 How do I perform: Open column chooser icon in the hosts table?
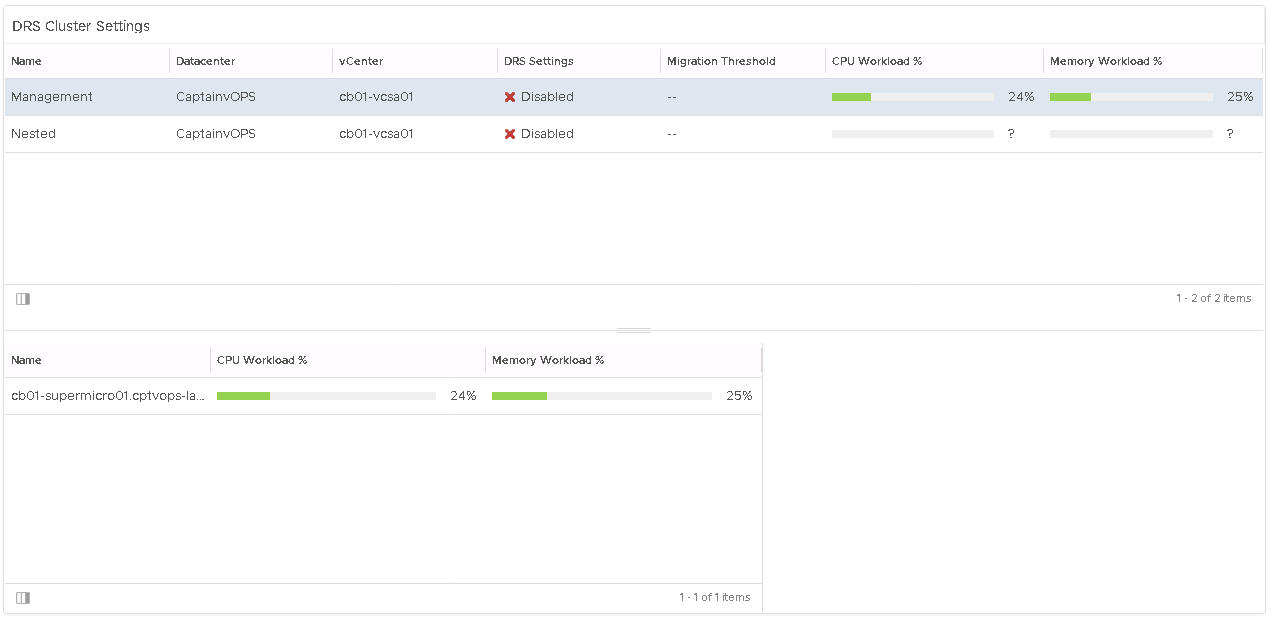tap(23, 598)
